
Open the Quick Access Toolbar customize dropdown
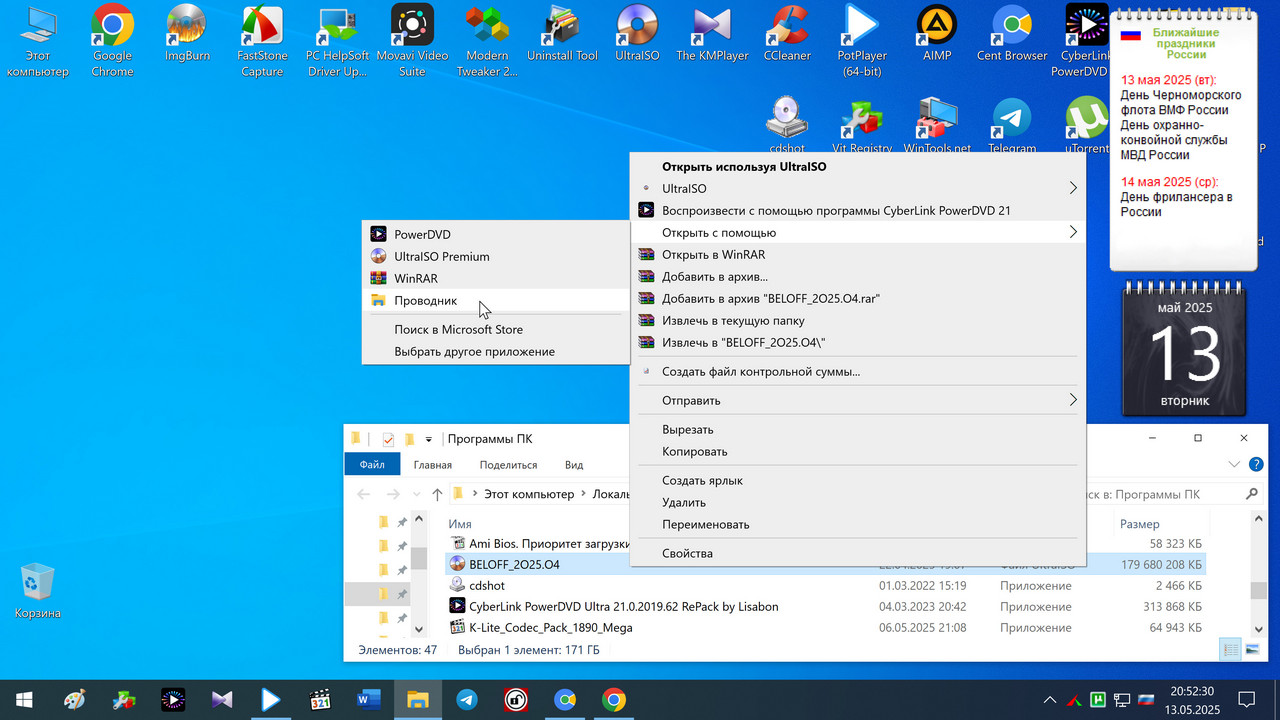click(429, 439)
